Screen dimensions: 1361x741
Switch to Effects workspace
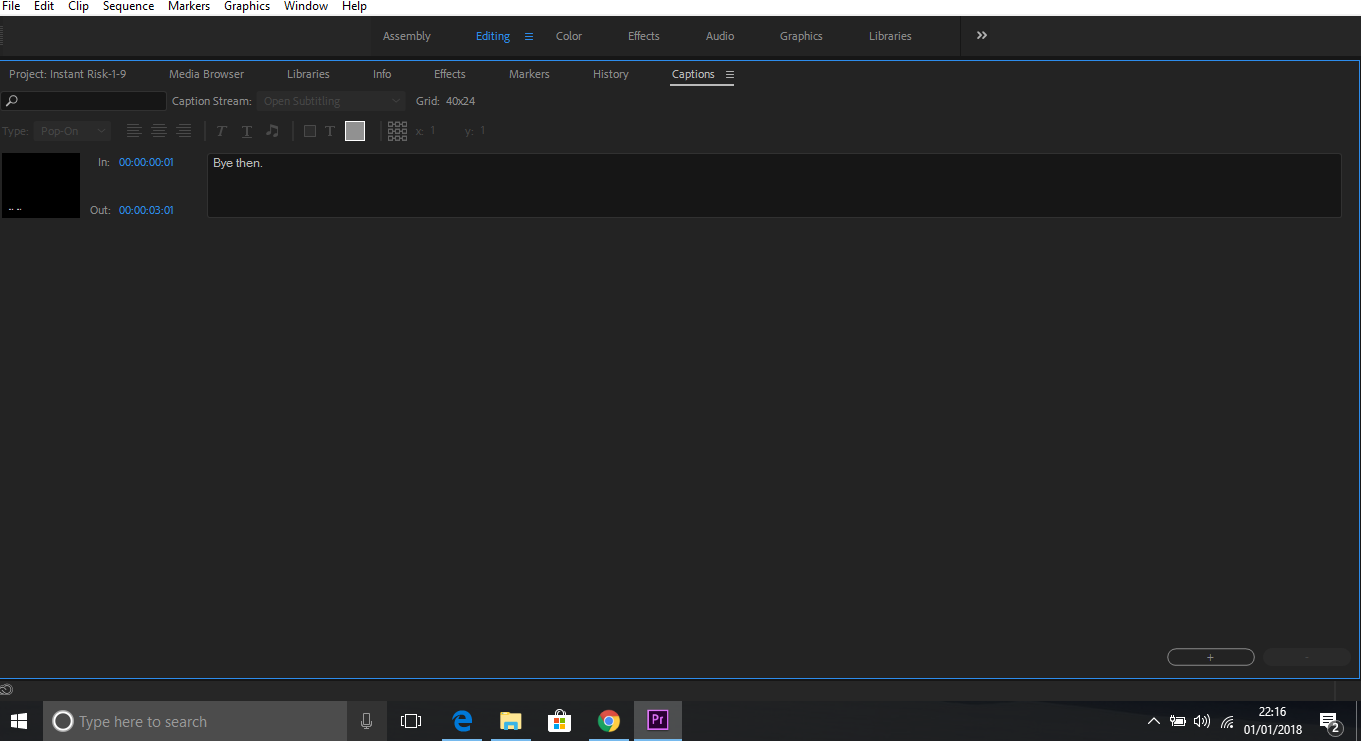[x=644, y=36]
